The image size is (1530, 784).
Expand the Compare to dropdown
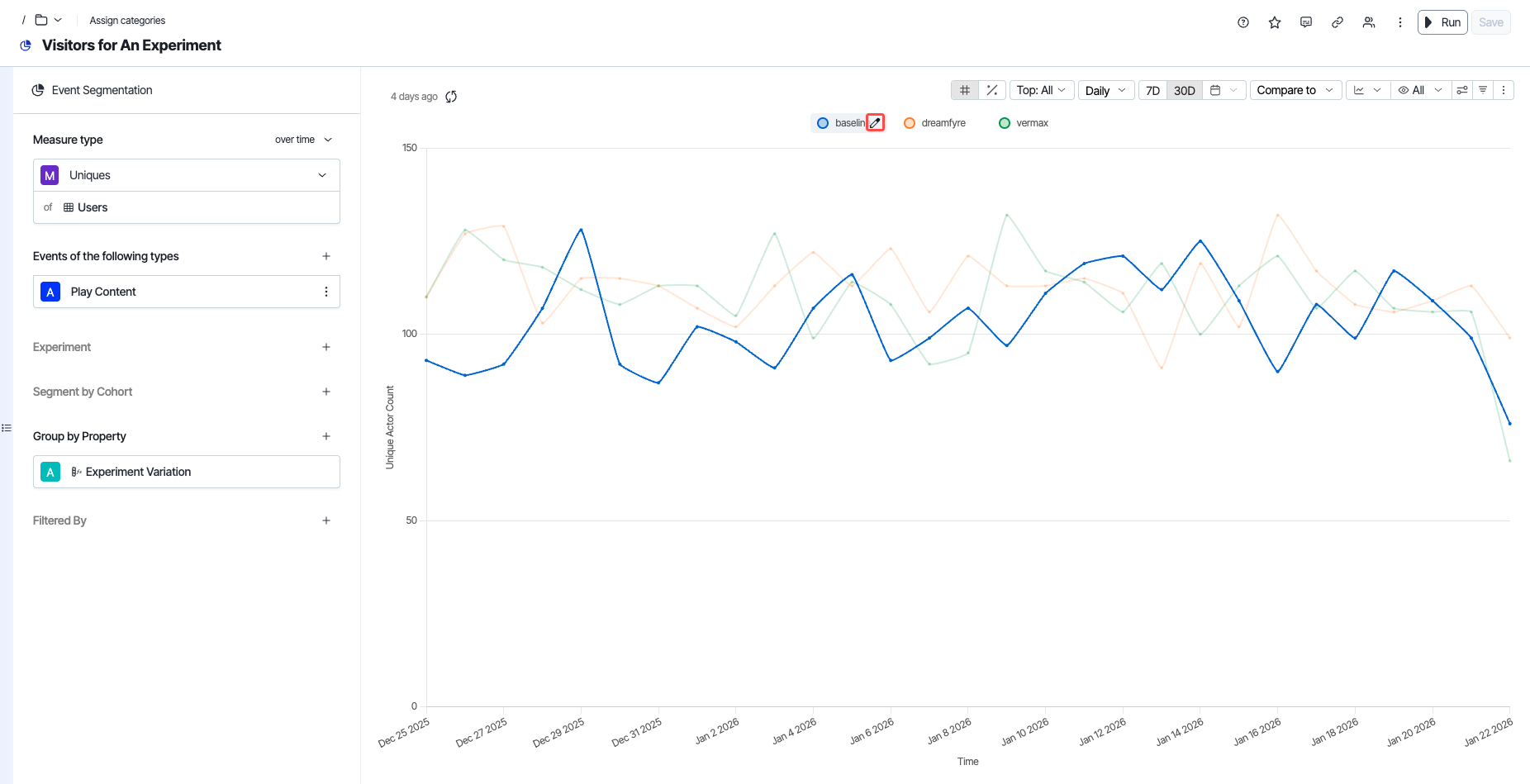(1295, 90)
